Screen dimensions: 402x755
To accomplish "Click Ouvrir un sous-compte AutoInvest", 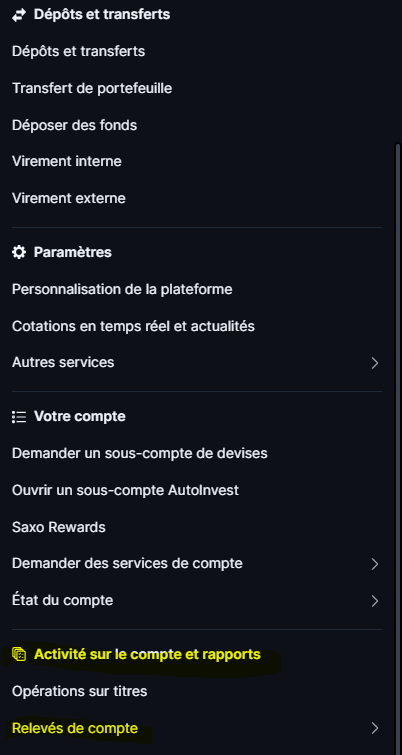I will [126, 491].
